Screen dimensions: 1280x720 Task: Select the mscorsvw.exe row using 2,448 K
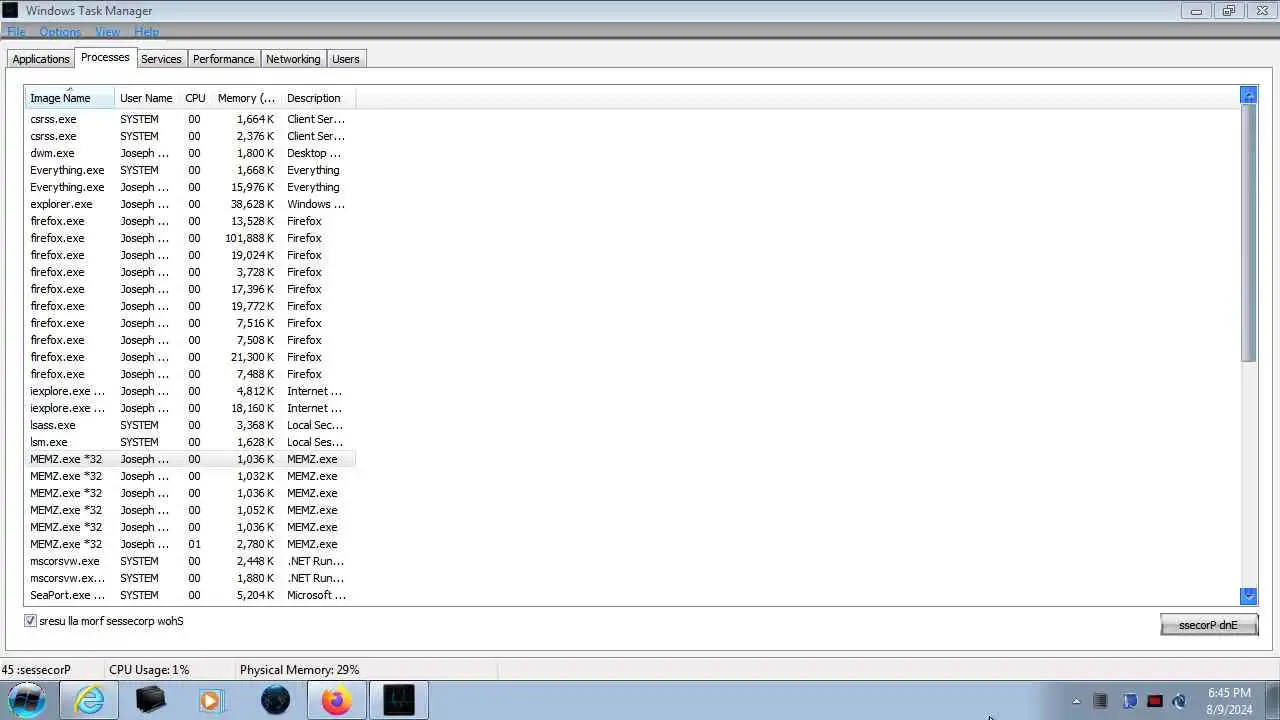(x=190, y=561)
